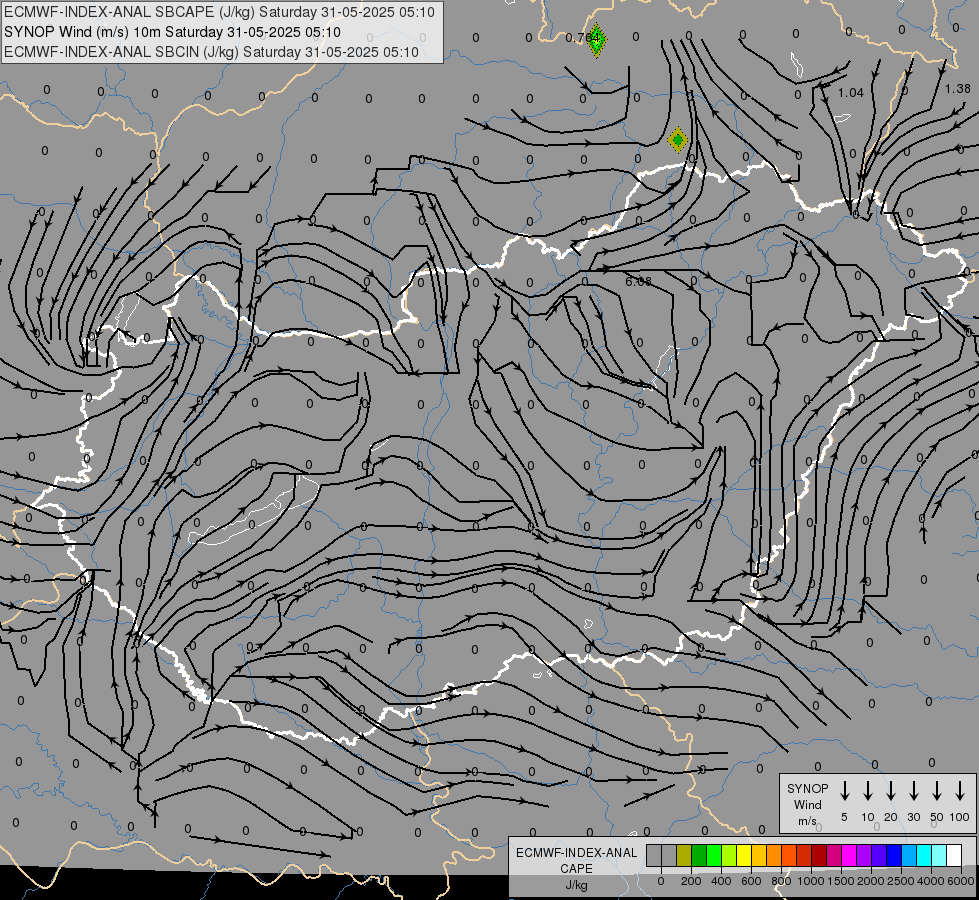Click the 6000 tick label on CAPE scale
This screenshot has height=900, width=979.
coord(961,881)
